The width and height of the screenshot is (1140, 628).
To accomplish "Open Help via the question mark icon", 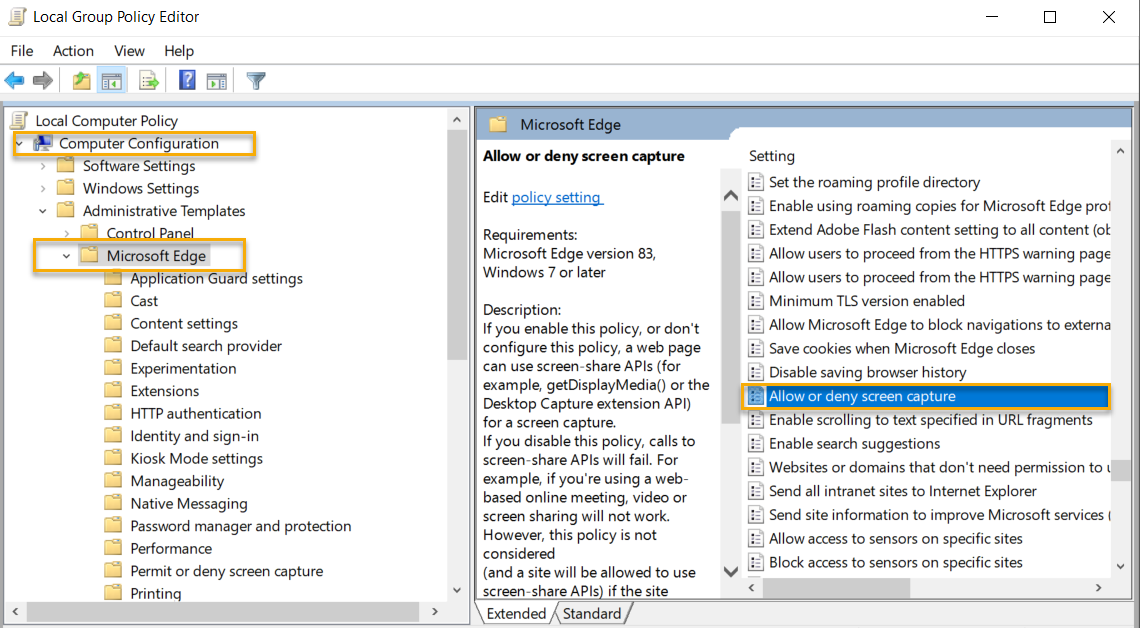I will point(186,80).
